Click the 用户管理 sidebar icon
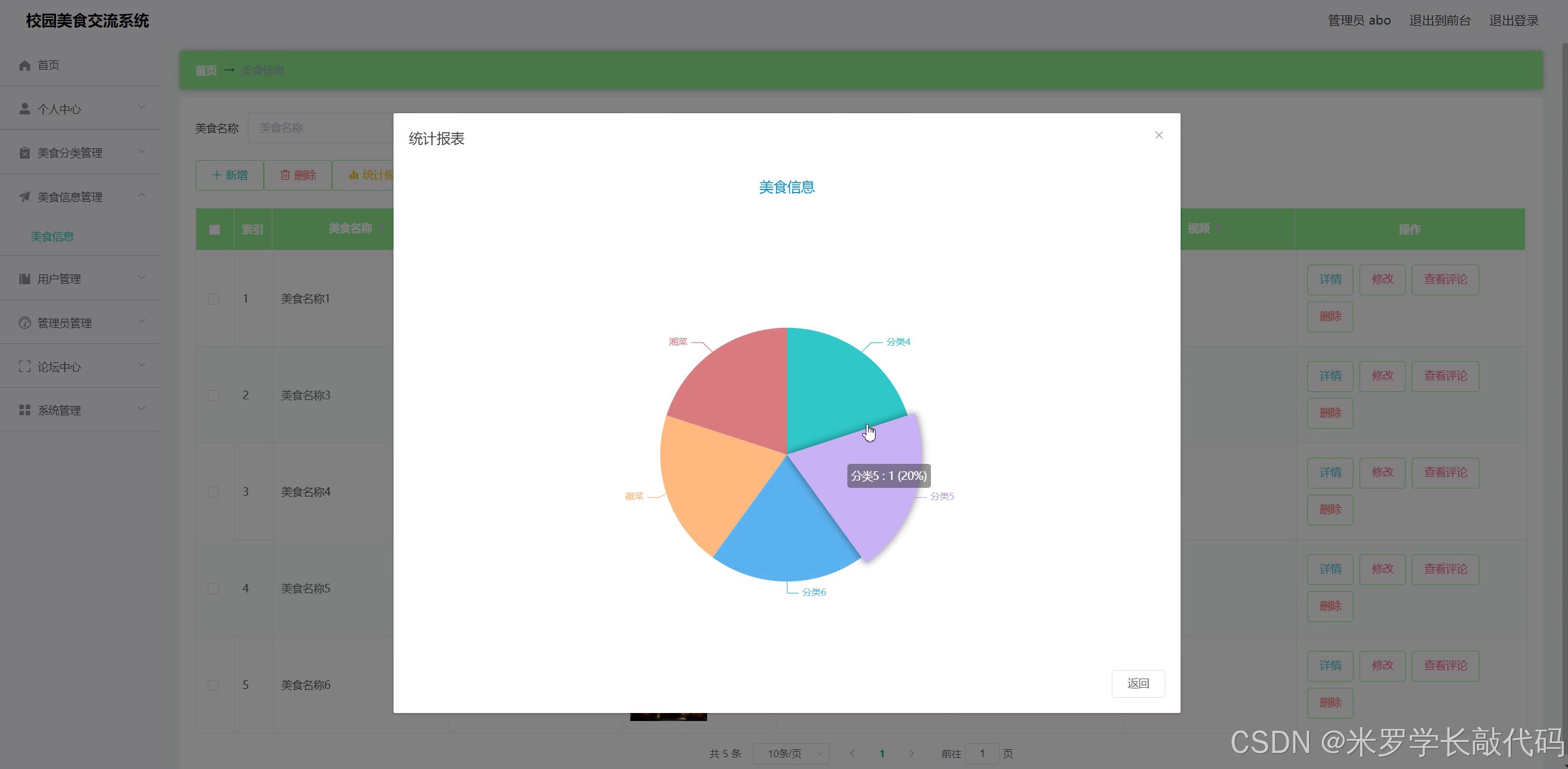 click(25, 278)
